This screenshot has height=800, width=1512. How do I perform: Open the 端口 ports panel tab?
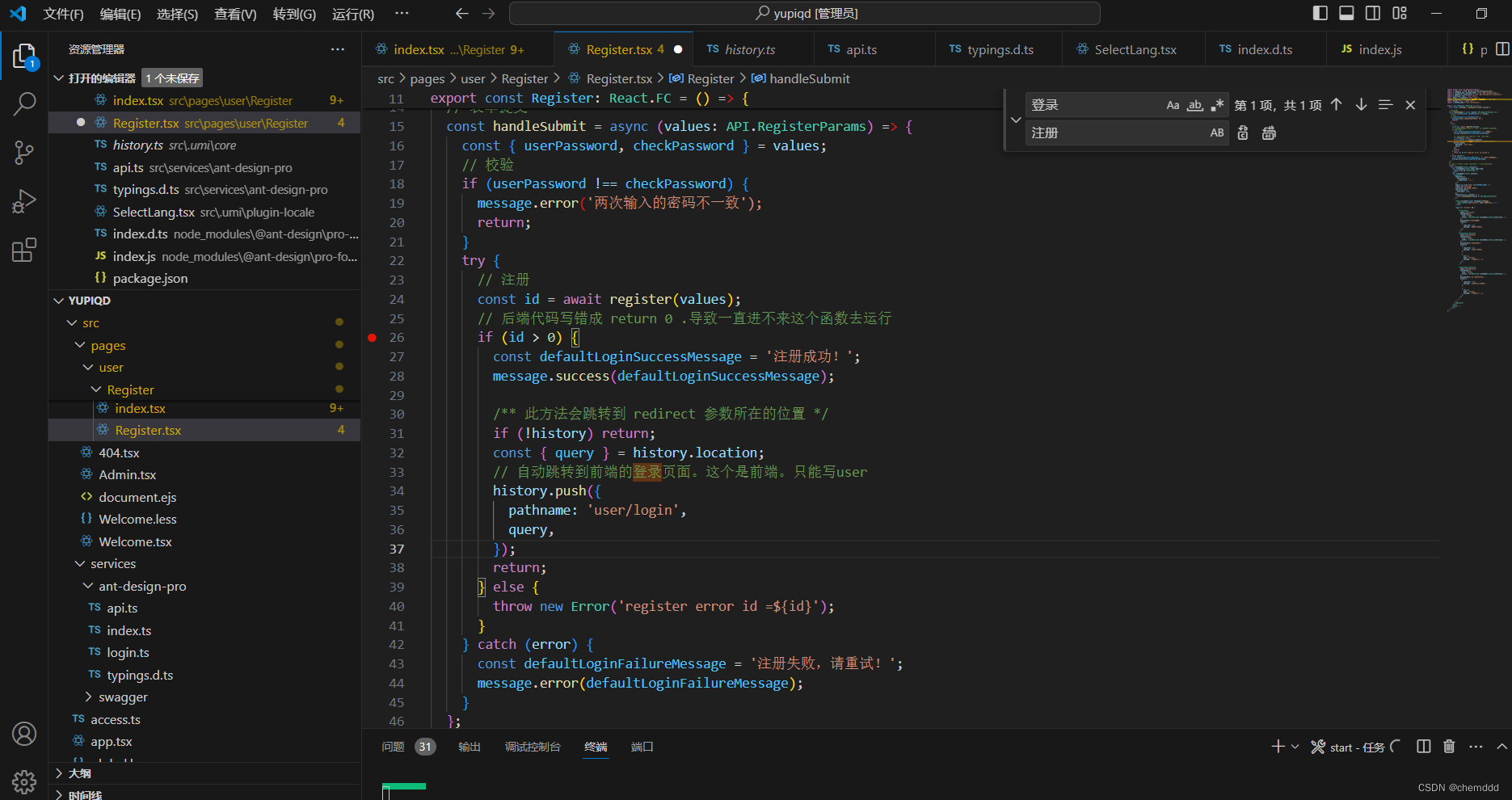tap(642, 747)
